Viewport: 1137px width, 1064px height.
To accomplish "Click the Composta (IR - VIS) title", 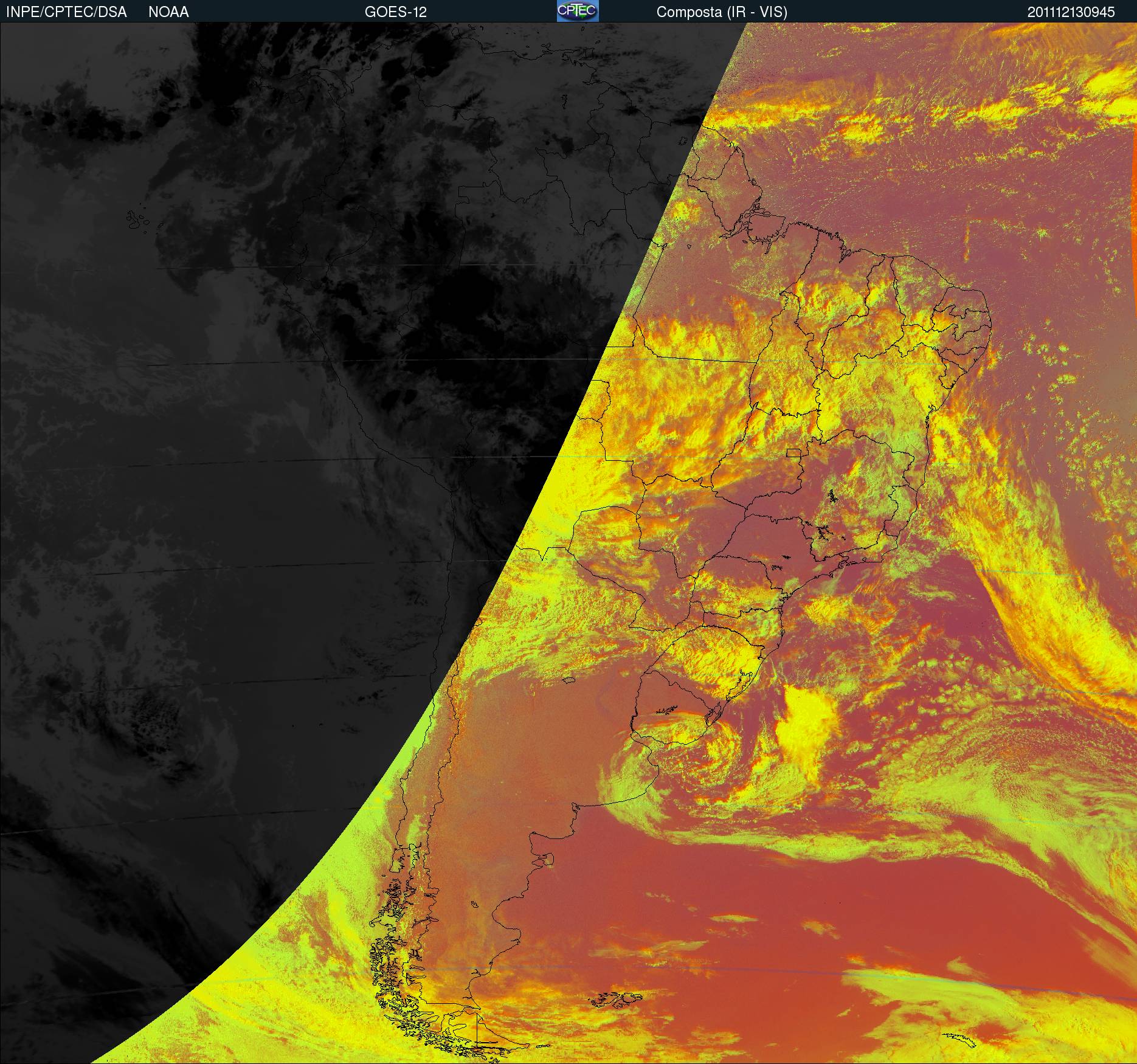I will (721, 12).
